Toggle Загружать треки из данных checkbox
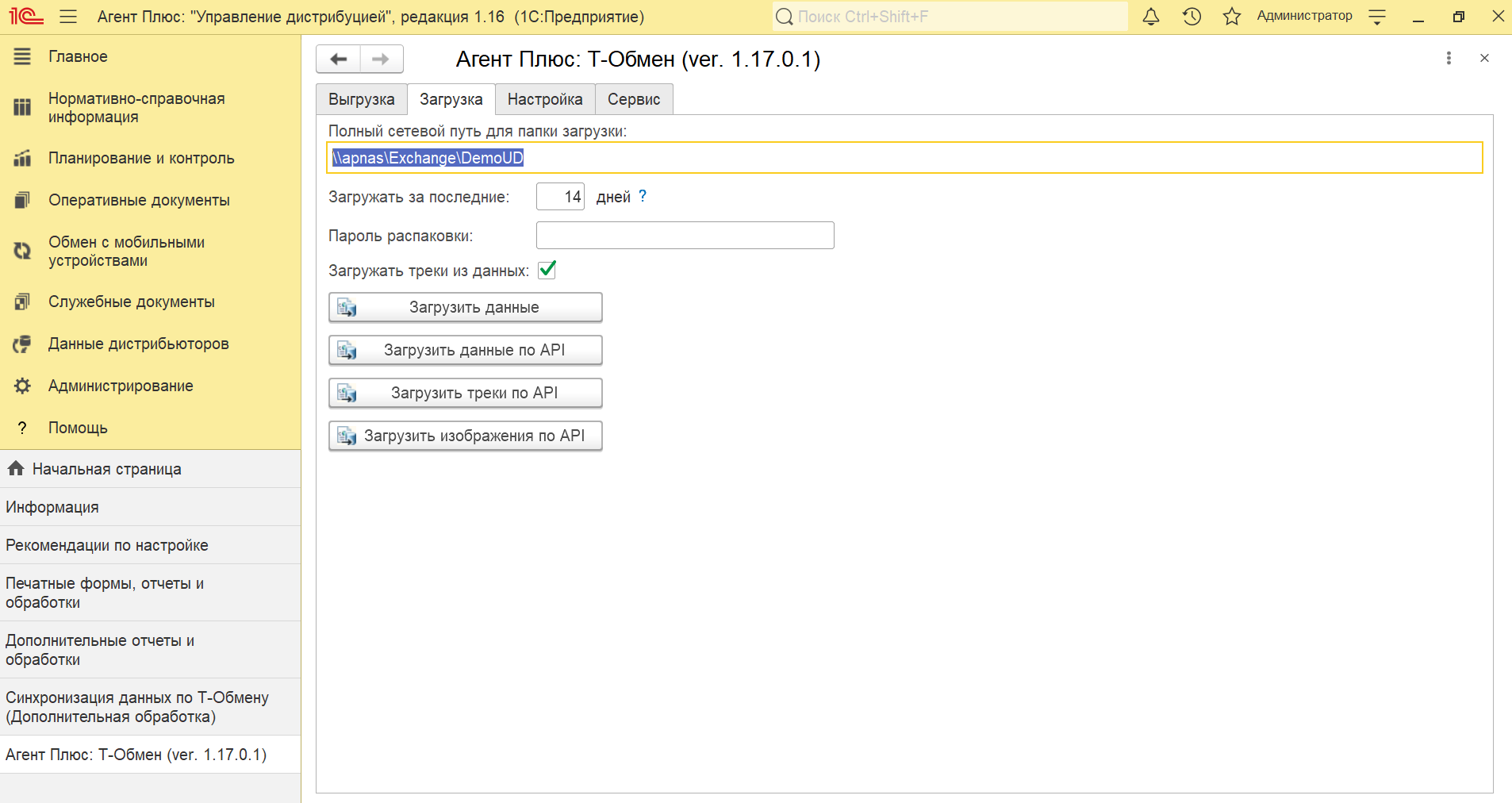The image size is (1512, 803). [547, 270]
